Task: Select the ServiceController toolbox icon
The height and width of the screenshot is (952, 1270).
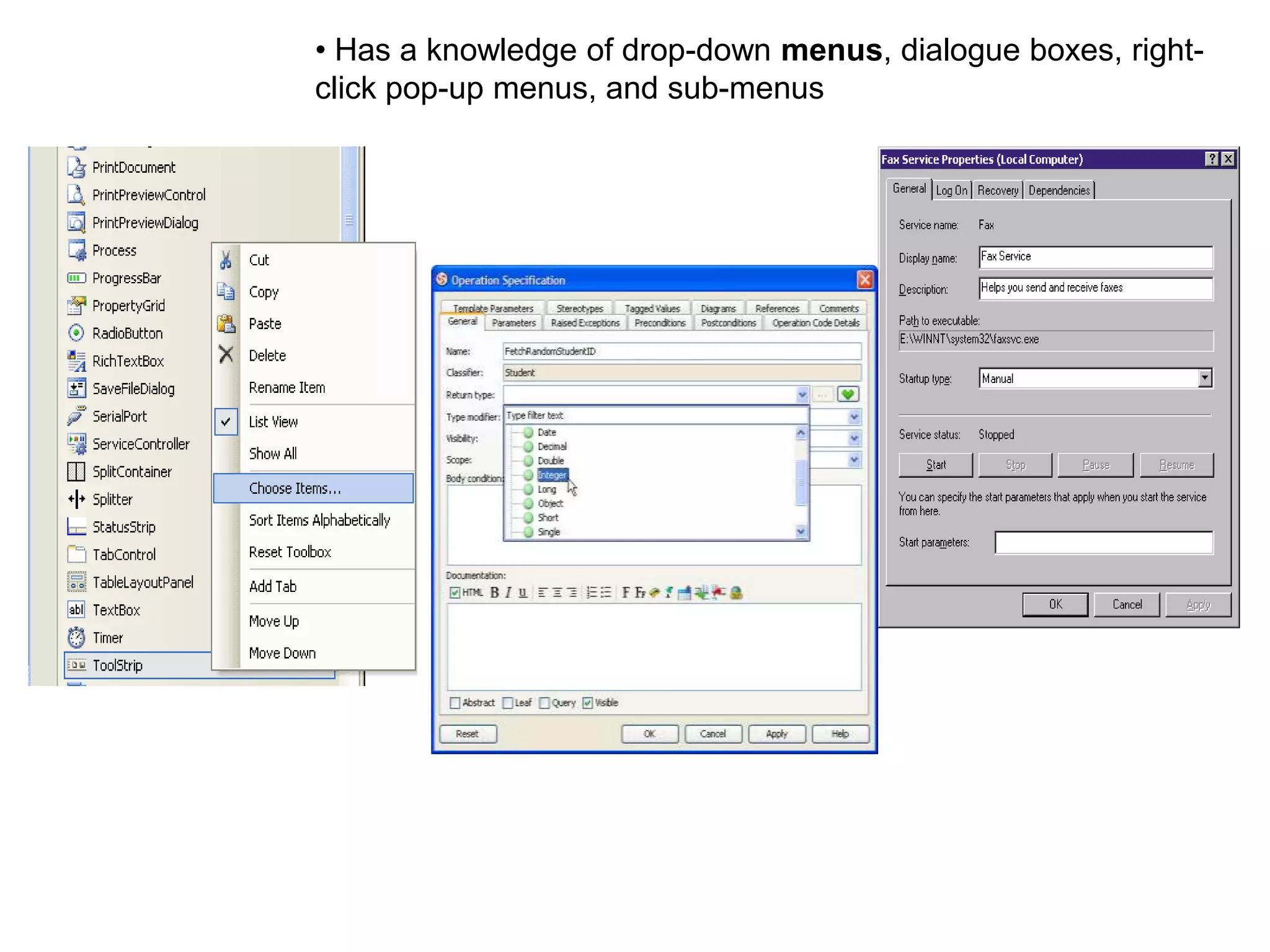Action: (x=76, y=443)
